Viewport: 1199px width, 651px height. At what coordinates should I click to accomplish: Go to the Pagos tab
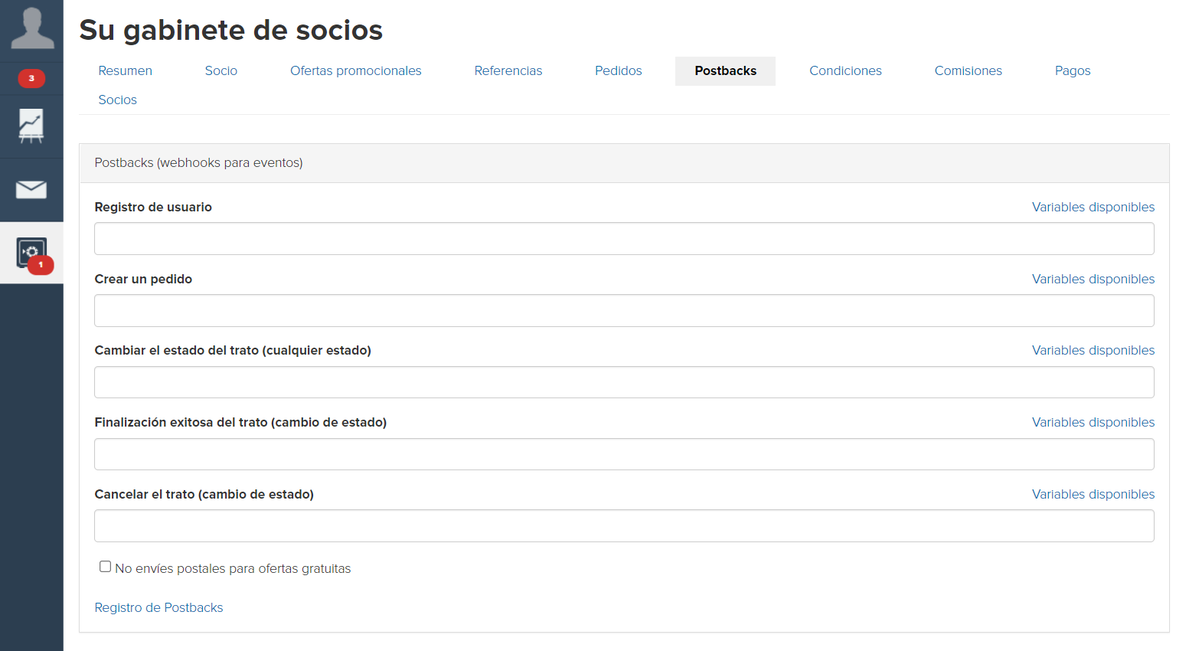tap(1072, 70)
